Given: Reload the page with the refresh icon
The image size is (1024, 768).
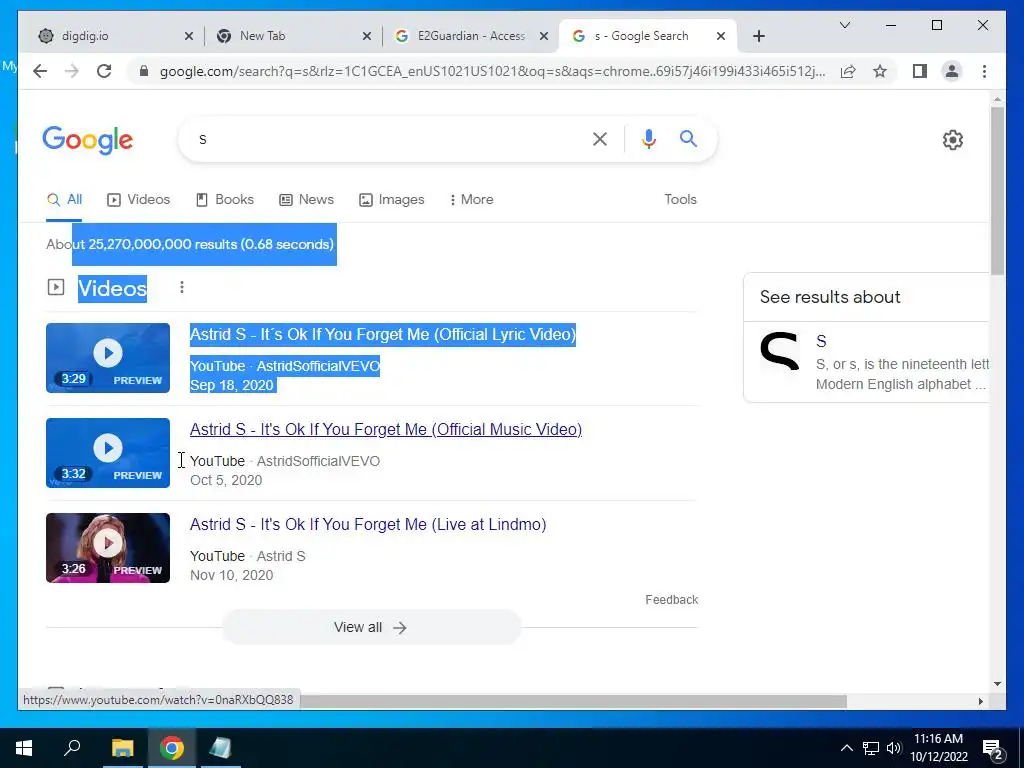Looking at the screenshot, I should 104,71.
